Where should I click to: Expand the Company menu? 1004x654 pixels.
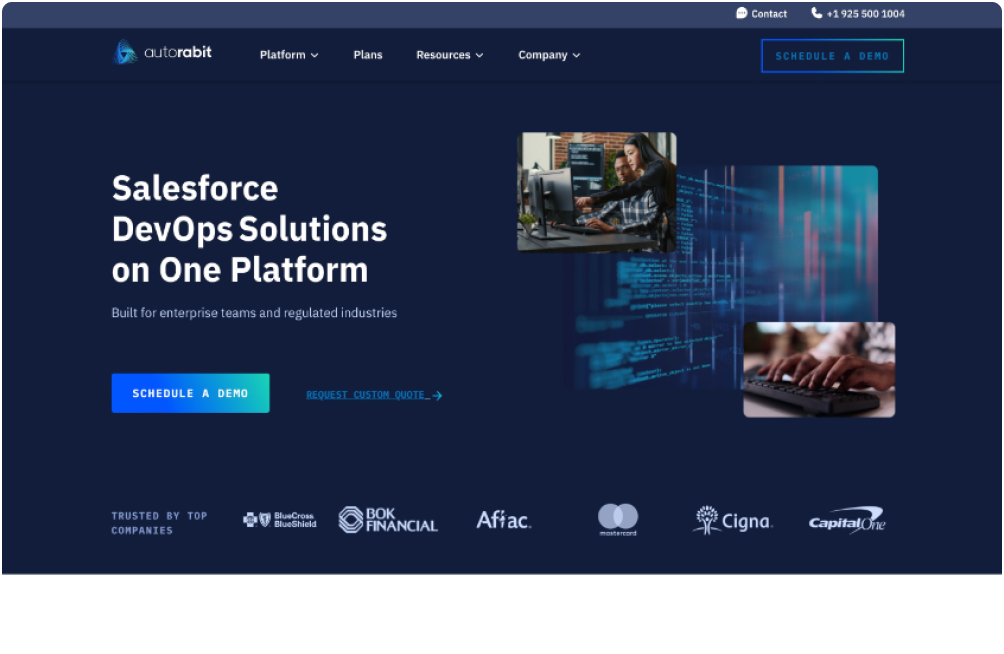549,55
